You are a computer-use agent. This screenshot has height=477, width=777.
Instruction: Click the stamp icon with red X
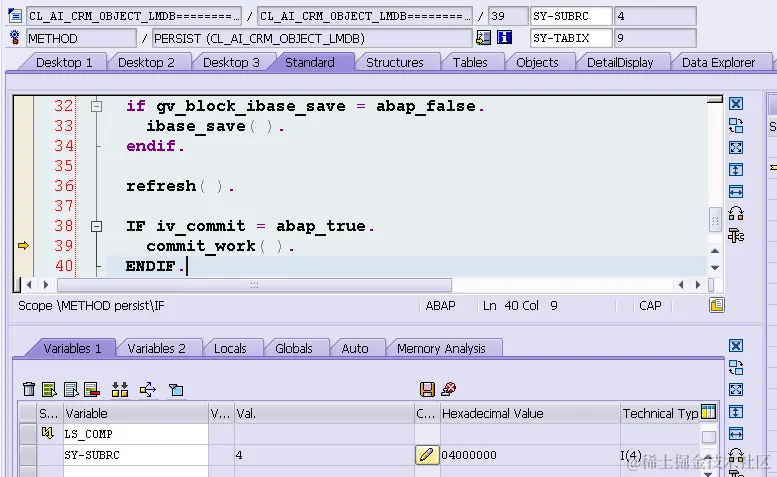448,389
